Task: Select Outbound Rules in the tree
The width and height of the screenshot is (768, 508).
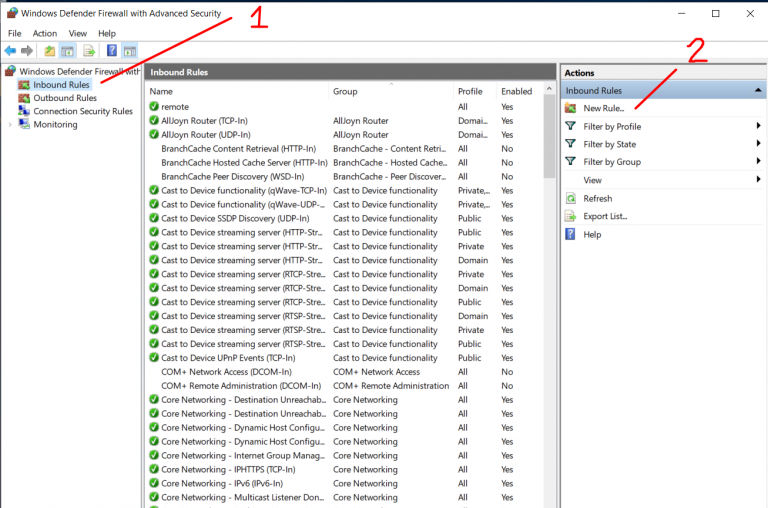Action: point(65,98)
